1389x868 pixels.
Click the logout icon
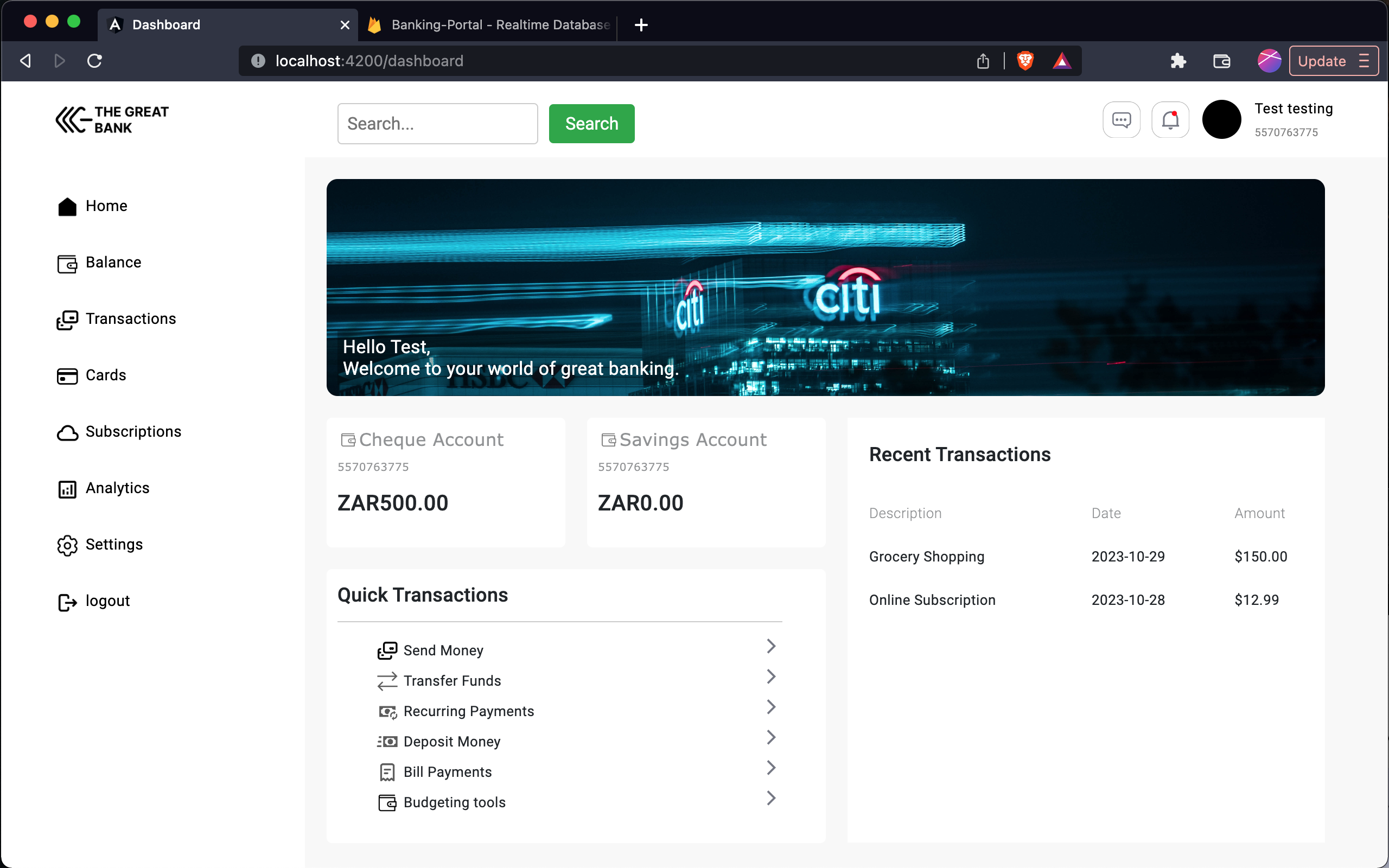pyautogui.click(x=68, y=601)
